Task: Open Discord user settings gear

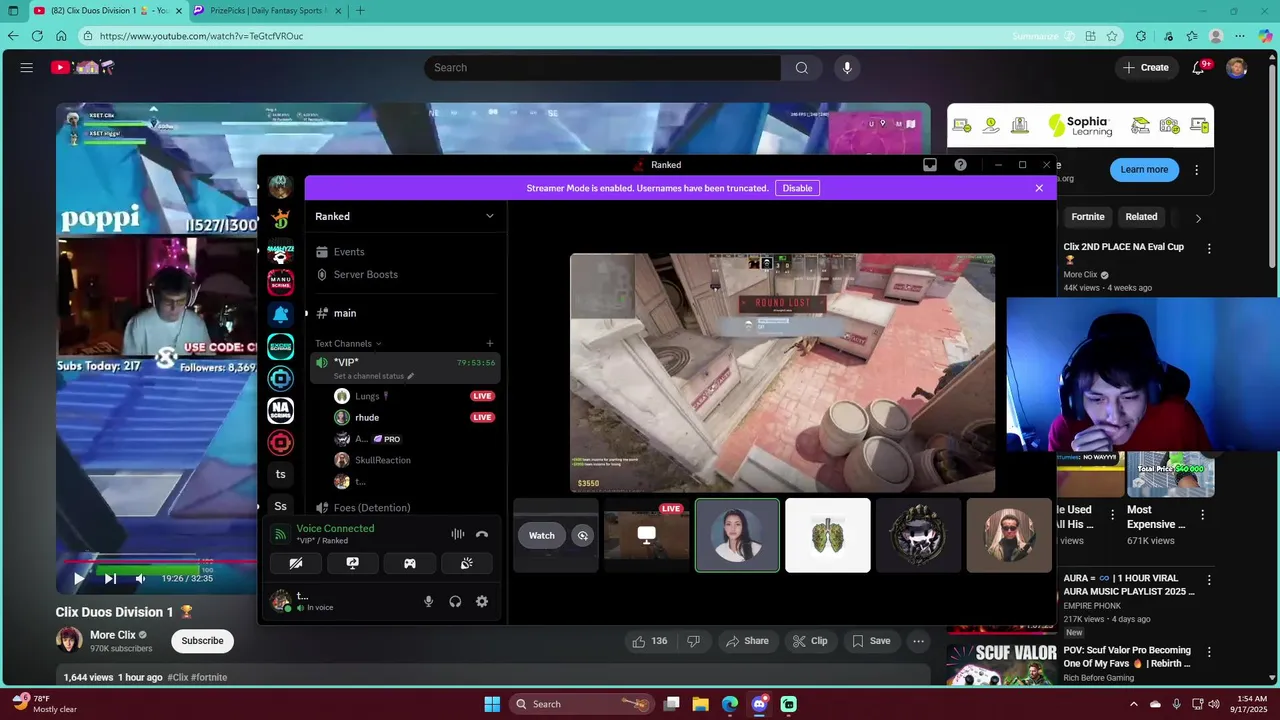Action: tap(482, 601)
